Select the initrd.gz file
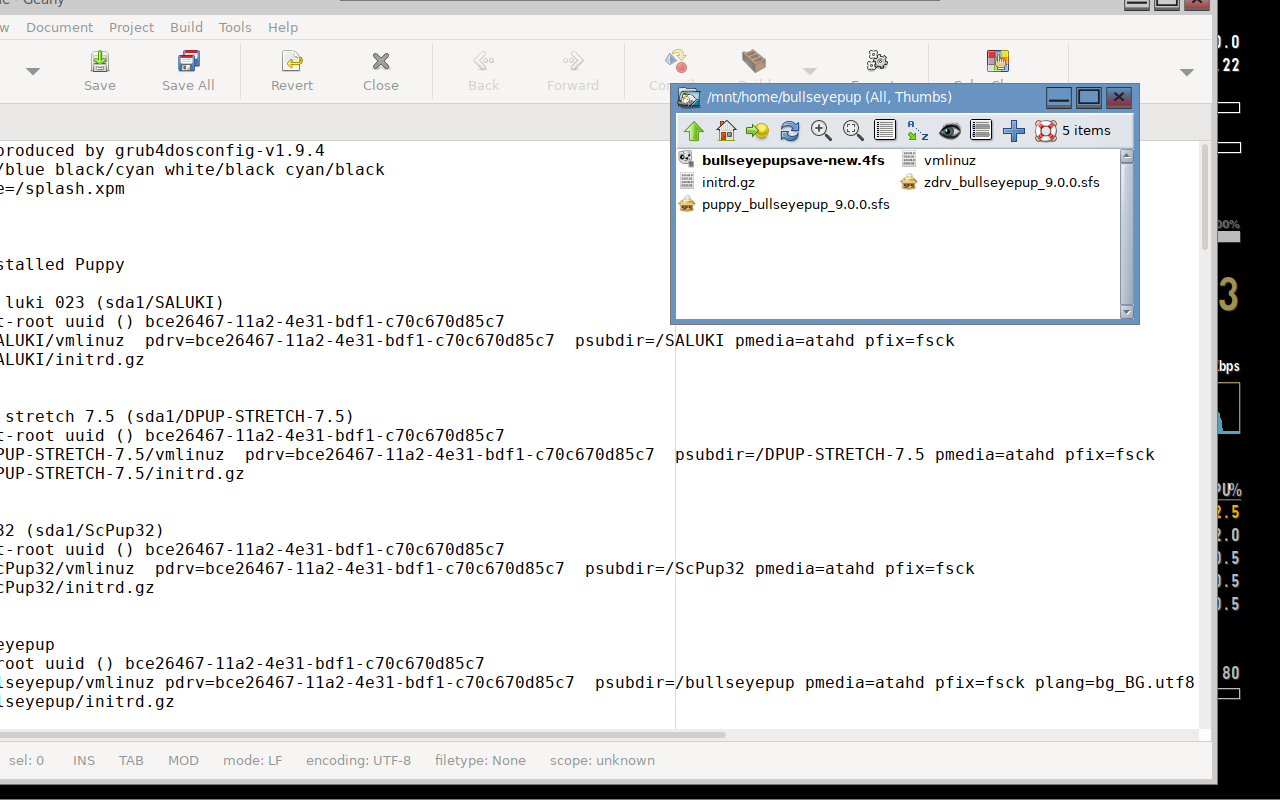The height and width of the screenshot is (800, 1280). 716,182
